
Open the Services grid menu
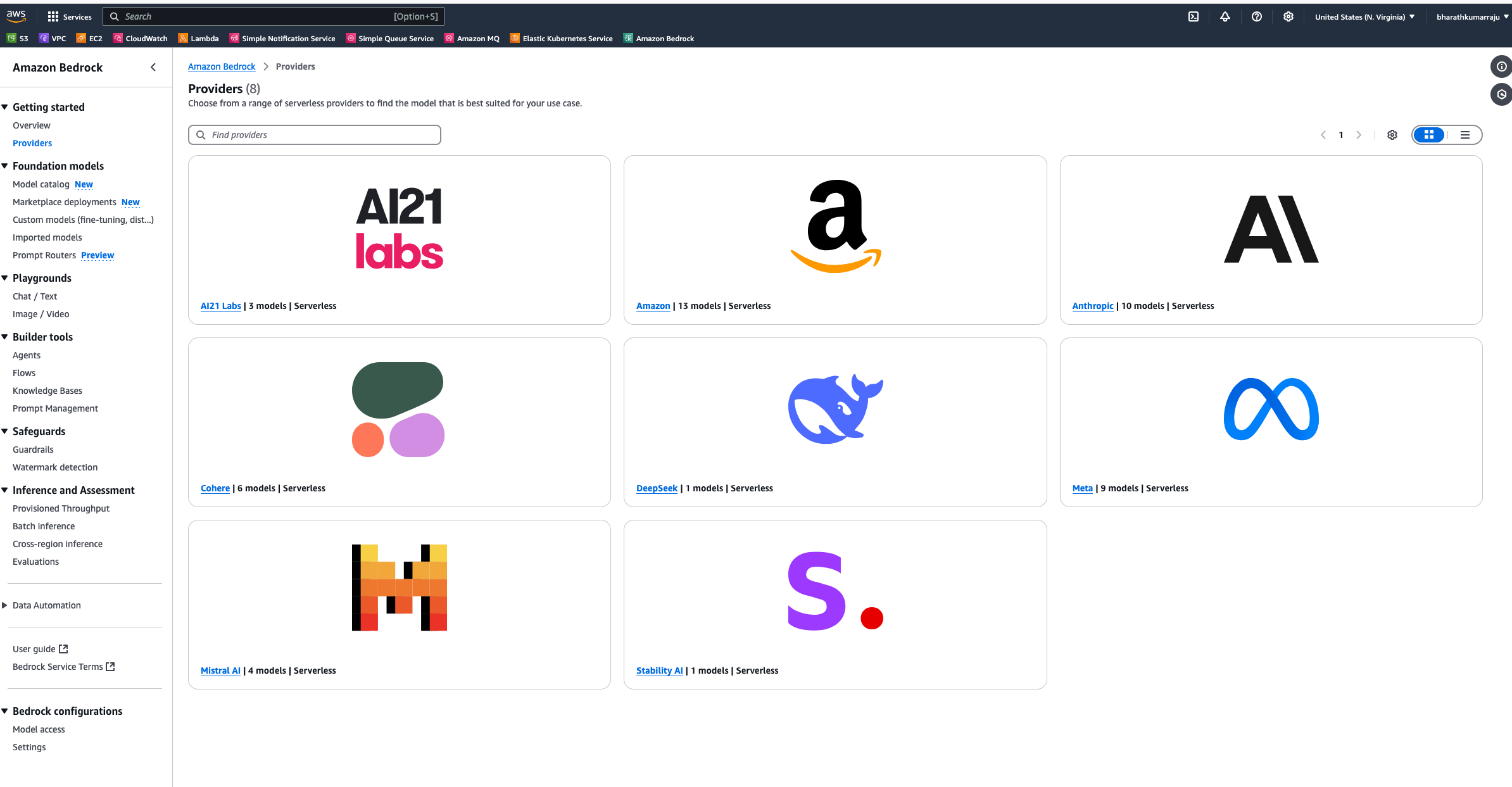pos(70,16)
